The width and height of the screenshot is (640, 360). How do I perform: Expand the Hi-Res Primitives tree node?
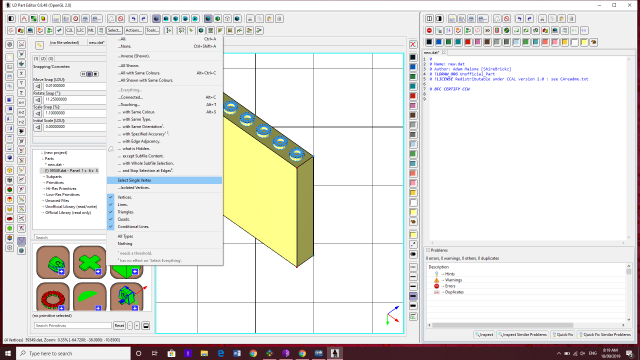[44, 189]
